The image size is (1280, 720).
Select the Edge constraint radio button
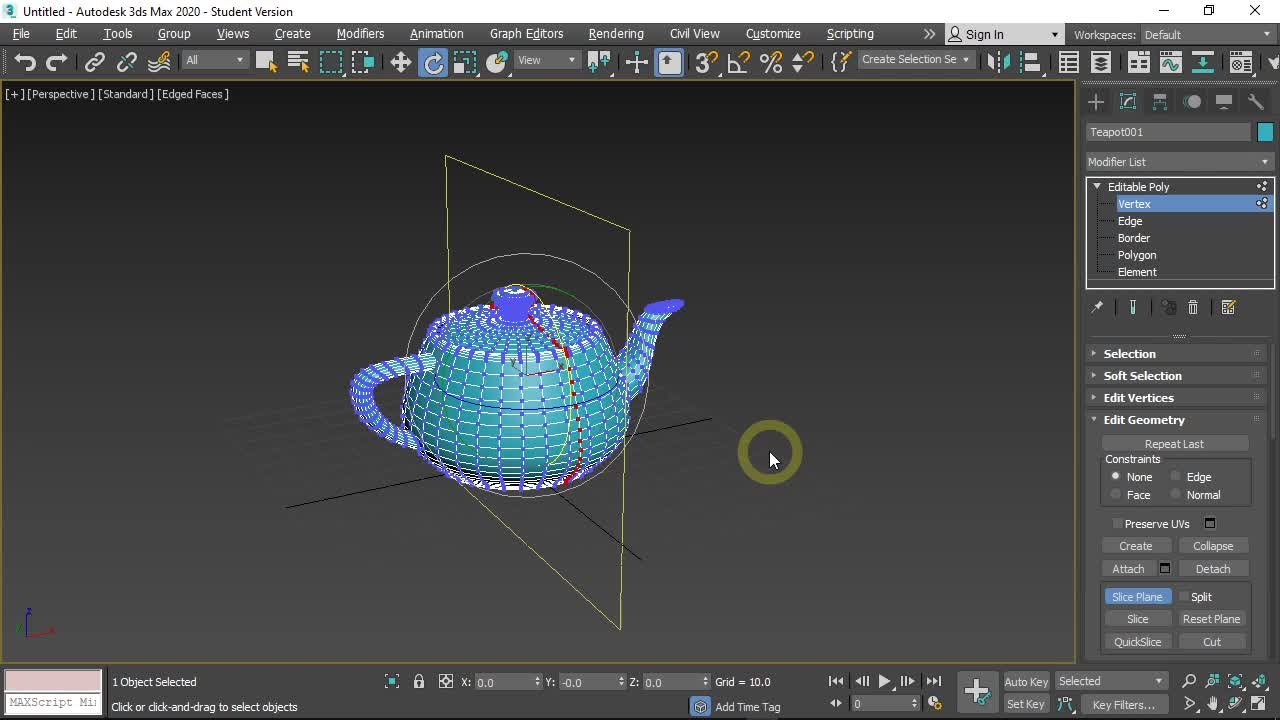(1176, 477)
